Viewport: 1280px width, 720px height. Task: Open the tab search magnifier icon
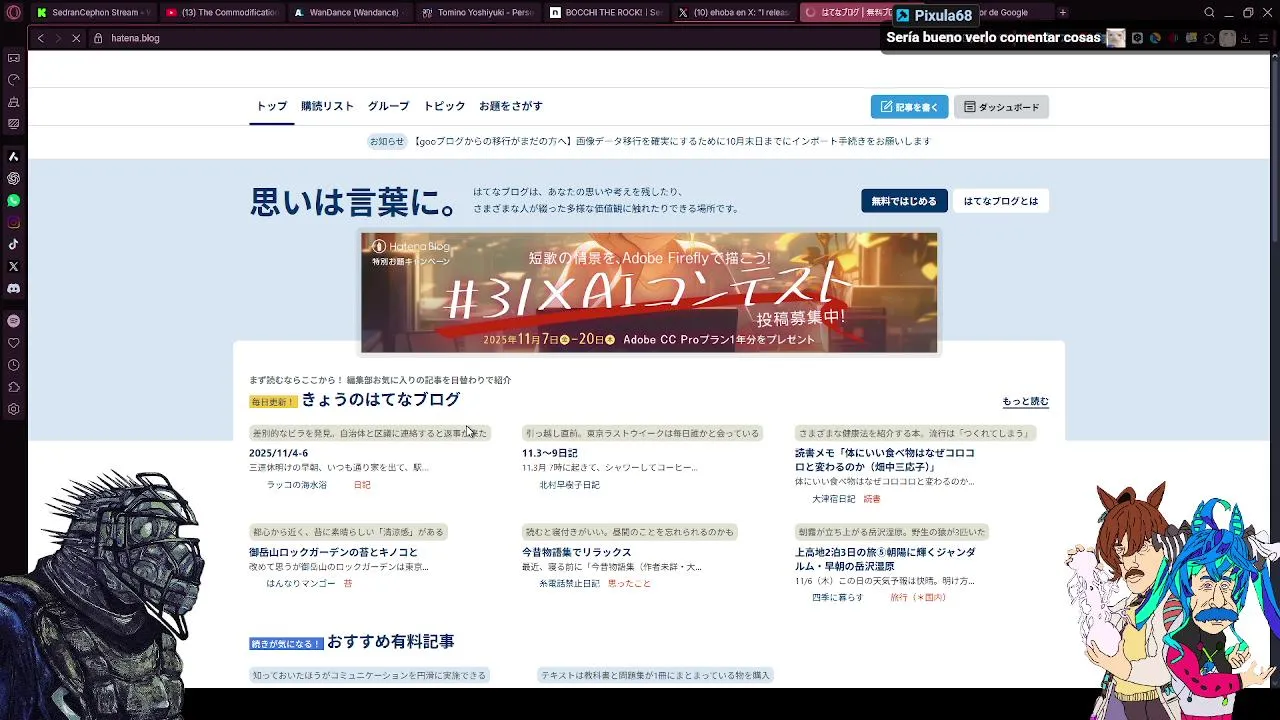point(1209,13)
